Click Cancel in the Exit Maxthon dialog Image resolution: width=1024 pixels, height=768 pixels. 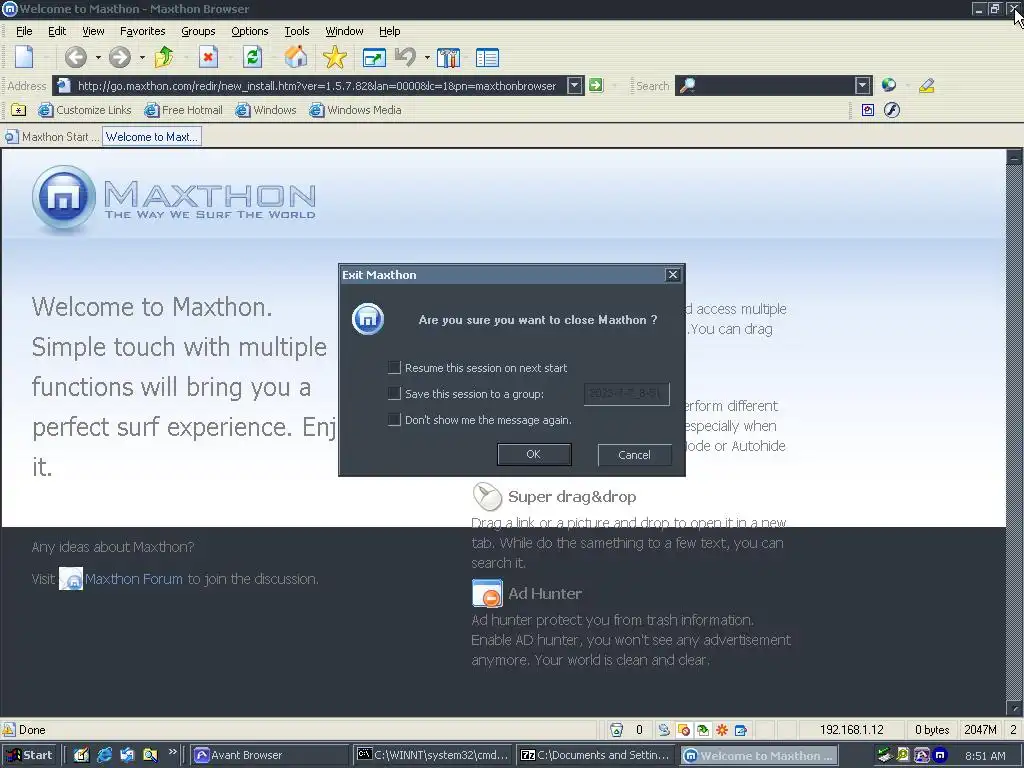[x=634, y=455]
